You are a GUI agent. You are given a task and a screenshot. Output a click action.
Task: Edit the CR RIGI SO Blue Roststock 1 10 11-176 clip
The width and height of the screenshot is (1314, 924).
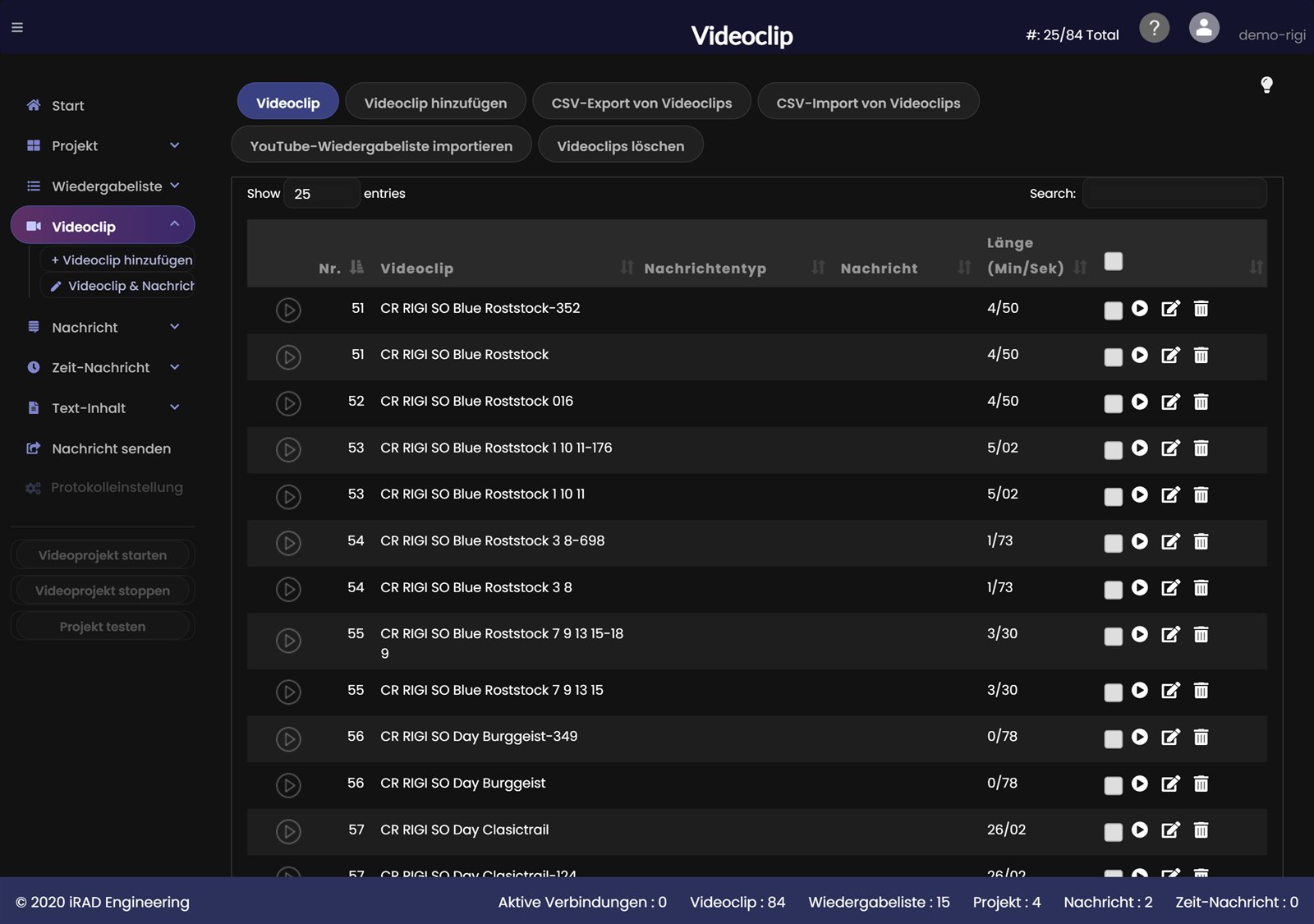pos(1170,448)
